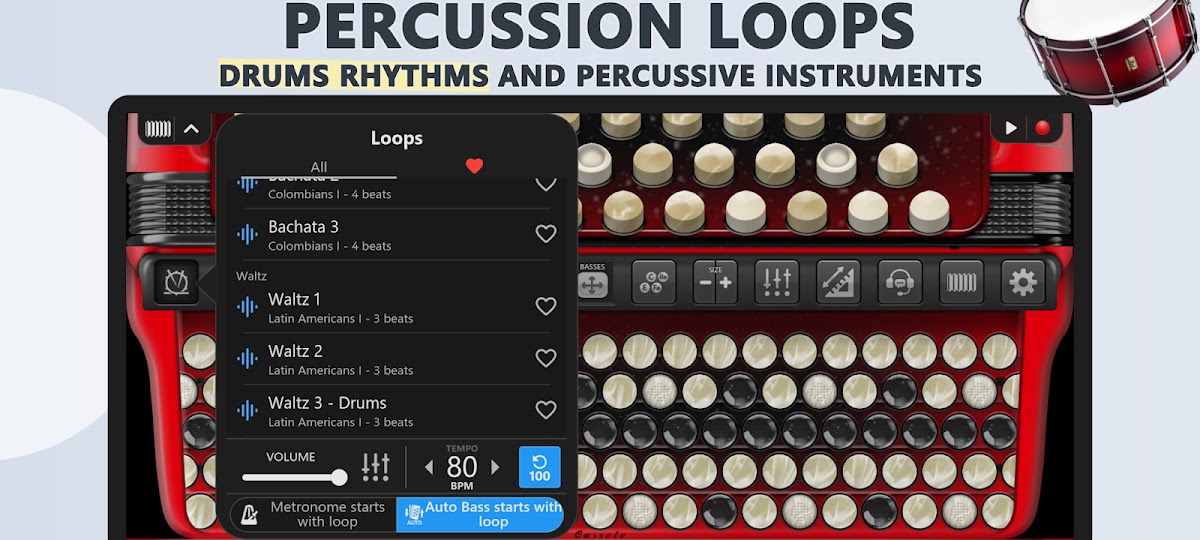Enable Metronome starts with loop

tap(313, 515)
